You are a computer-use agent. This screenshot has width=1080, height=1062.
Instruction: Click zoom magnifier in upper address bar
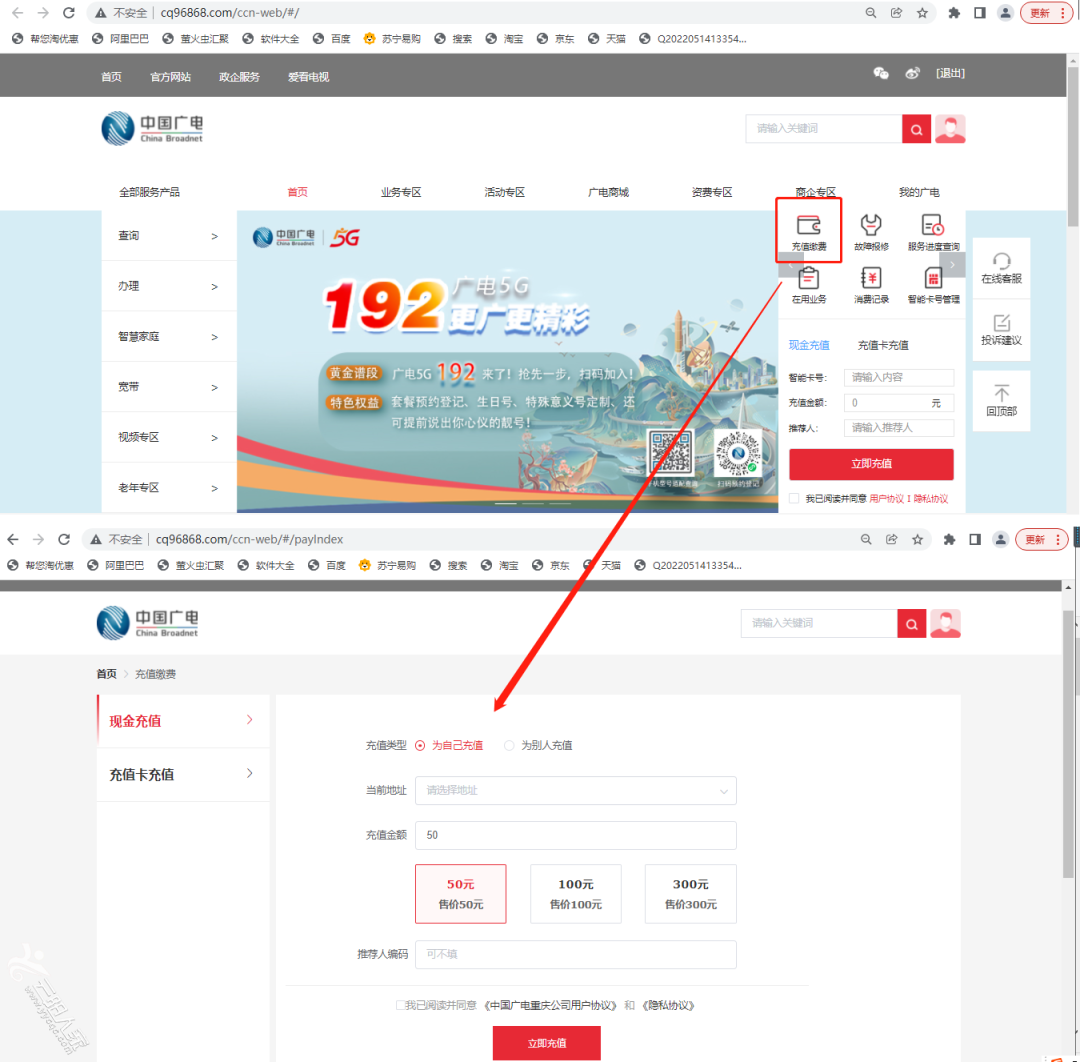pos(871,12)
